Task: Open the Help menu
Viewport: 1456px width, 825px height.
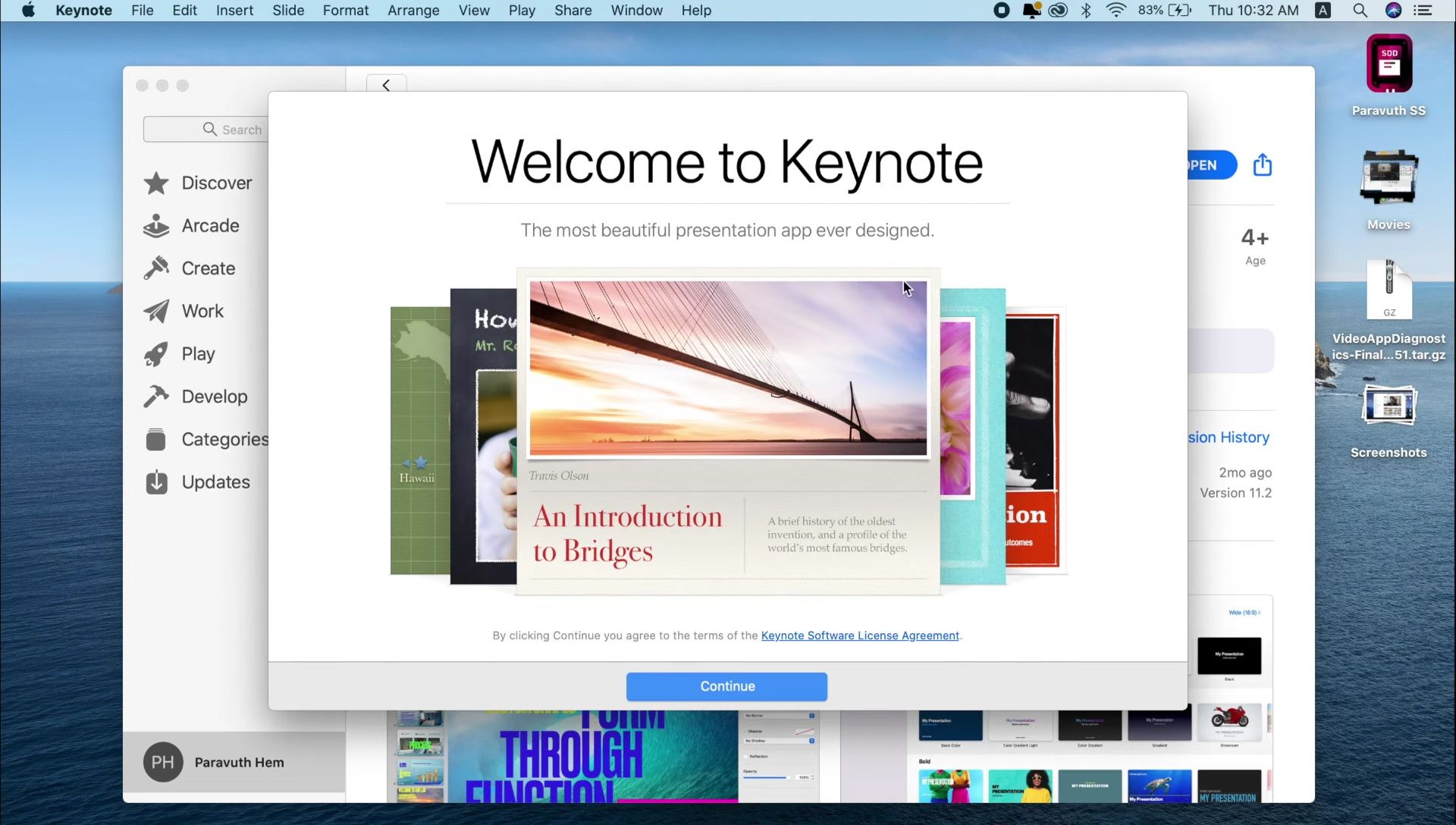Action: pos(695,11)
